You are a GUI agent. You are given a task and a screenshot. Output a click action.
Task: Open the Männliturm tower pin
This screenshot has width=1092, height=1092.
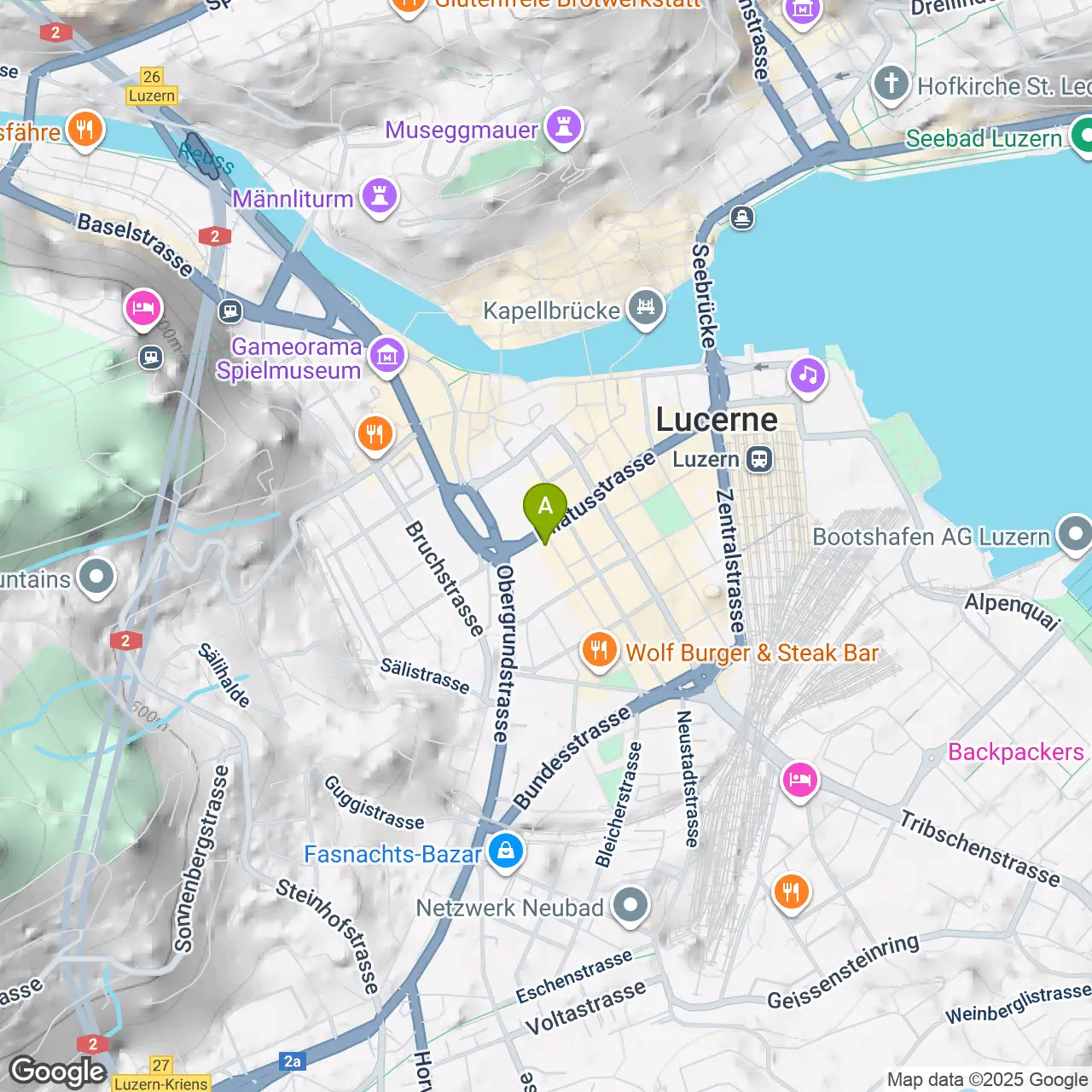coord(380,196)
